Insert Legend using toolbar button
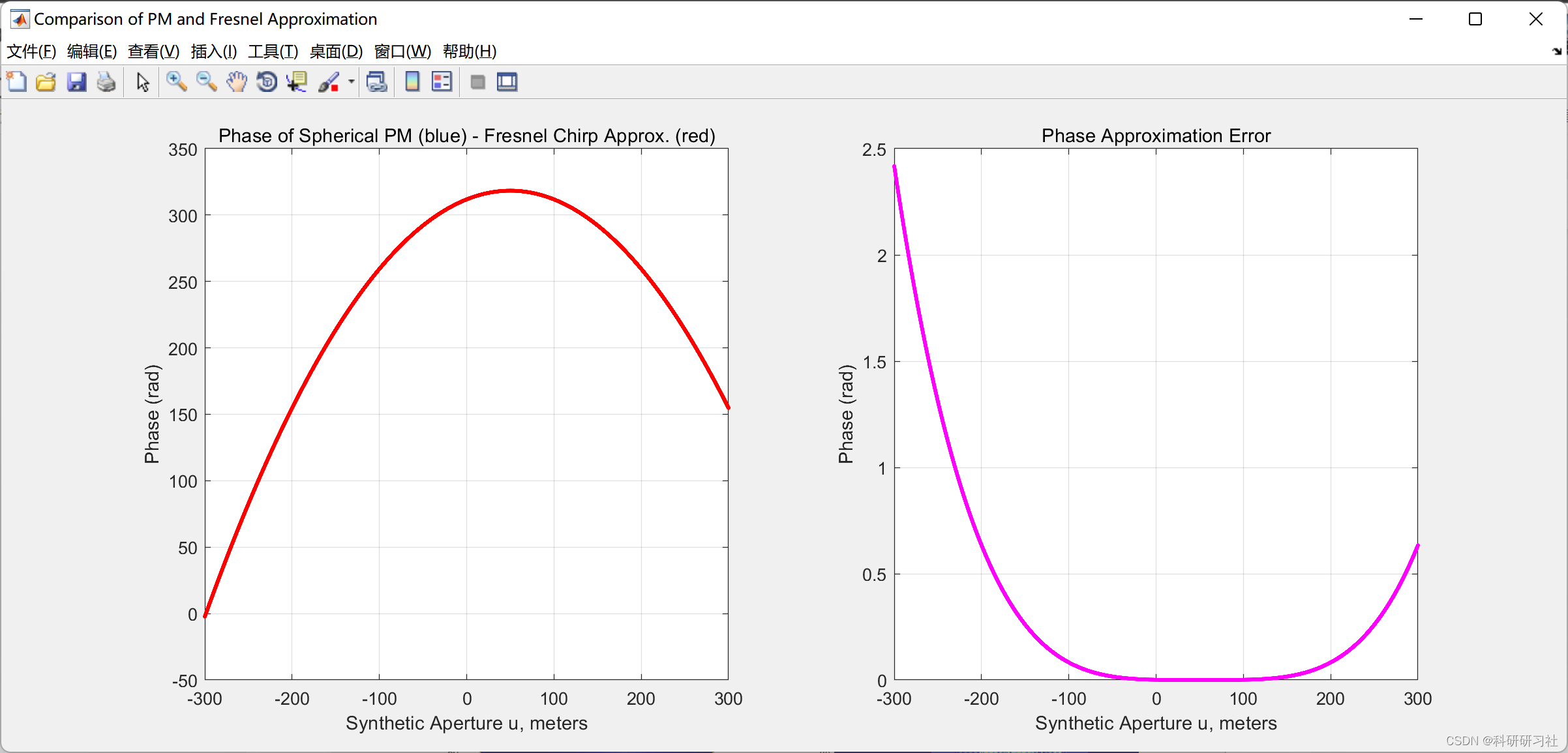Screen dimensions: 1568x753 tap(442, 82)
